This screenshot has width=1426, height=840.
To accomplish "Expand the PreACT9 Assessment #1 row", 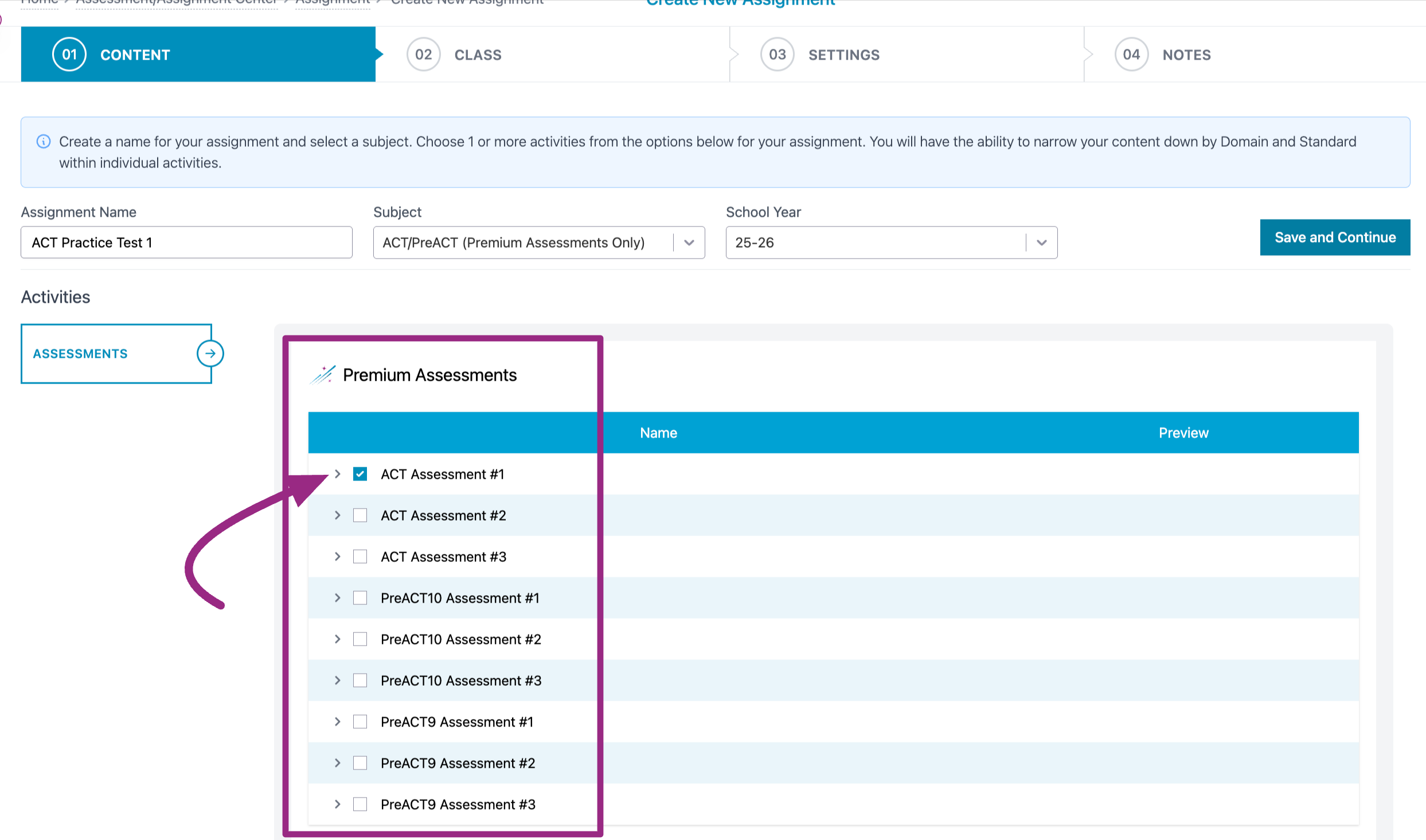I will [338, 722].
